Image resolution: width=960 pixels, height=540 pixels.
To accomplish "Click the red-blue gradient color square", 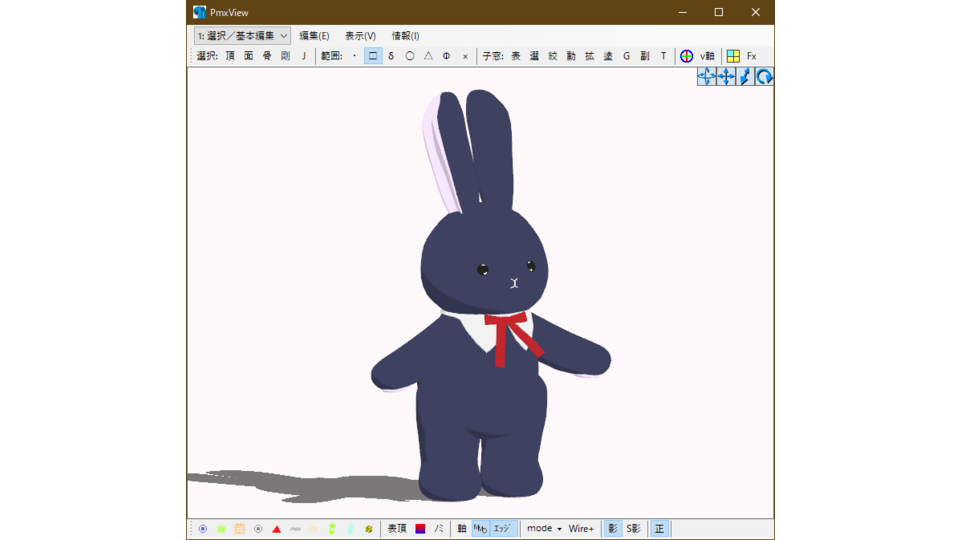I will pos(420,529).
